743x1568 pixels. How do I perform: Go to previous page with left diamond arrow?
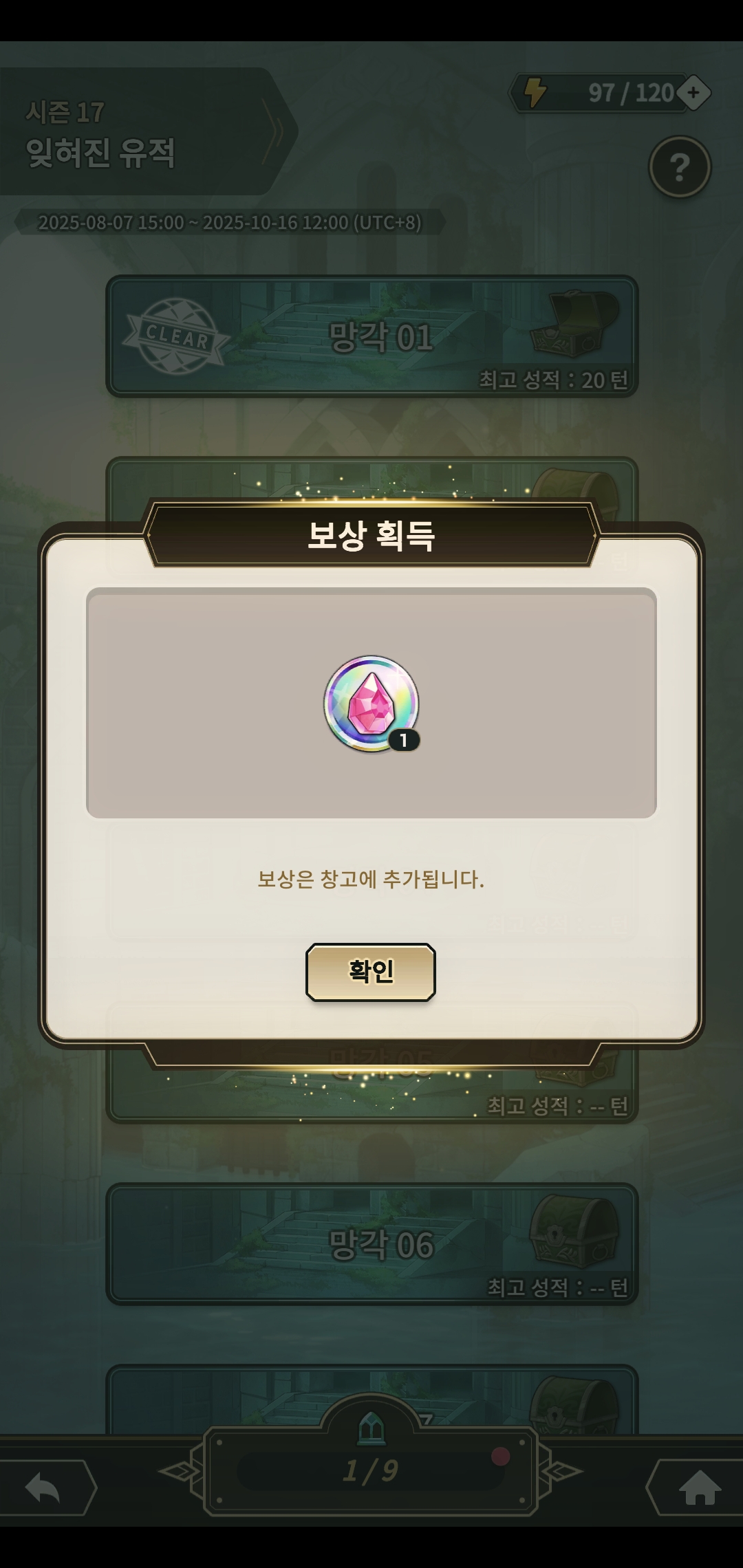click(180, 1472)
